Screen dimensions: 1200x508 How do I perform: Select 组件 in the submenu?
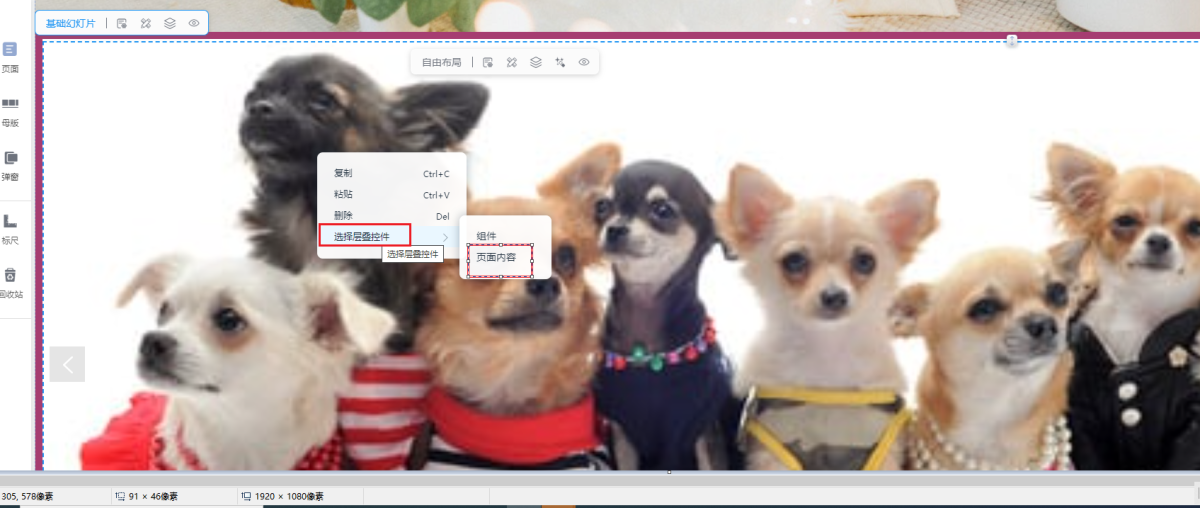(x=487, y=236)
